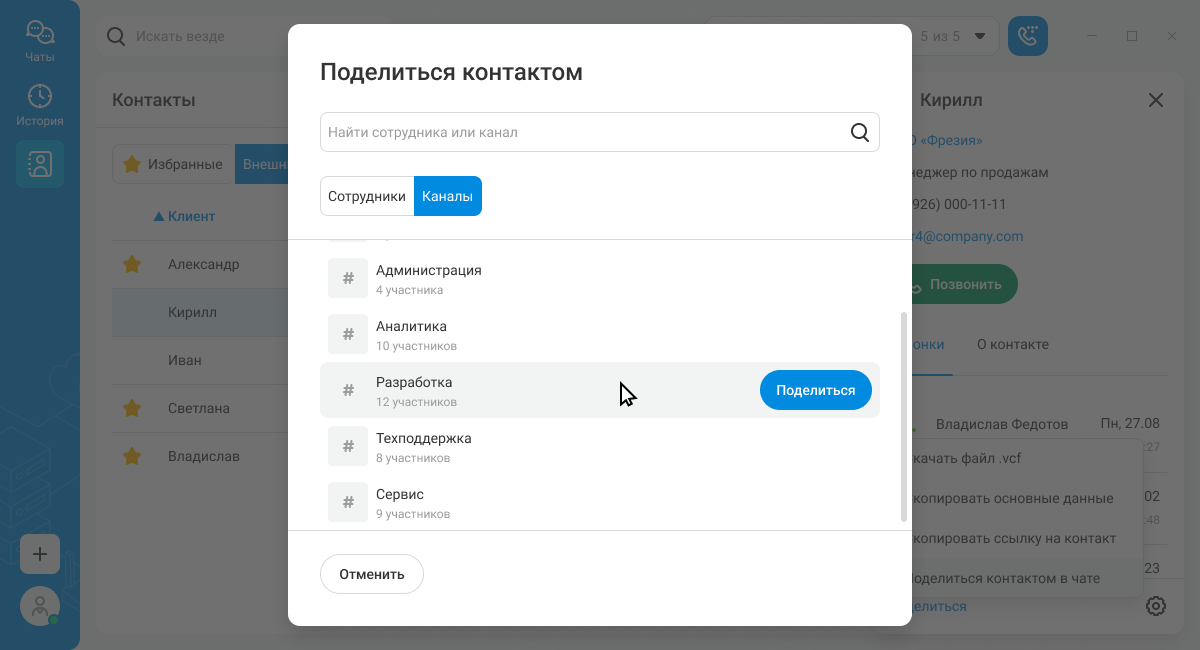
Task: Toggle favorite star next to Александр
Action: click(x=131, y=265)
